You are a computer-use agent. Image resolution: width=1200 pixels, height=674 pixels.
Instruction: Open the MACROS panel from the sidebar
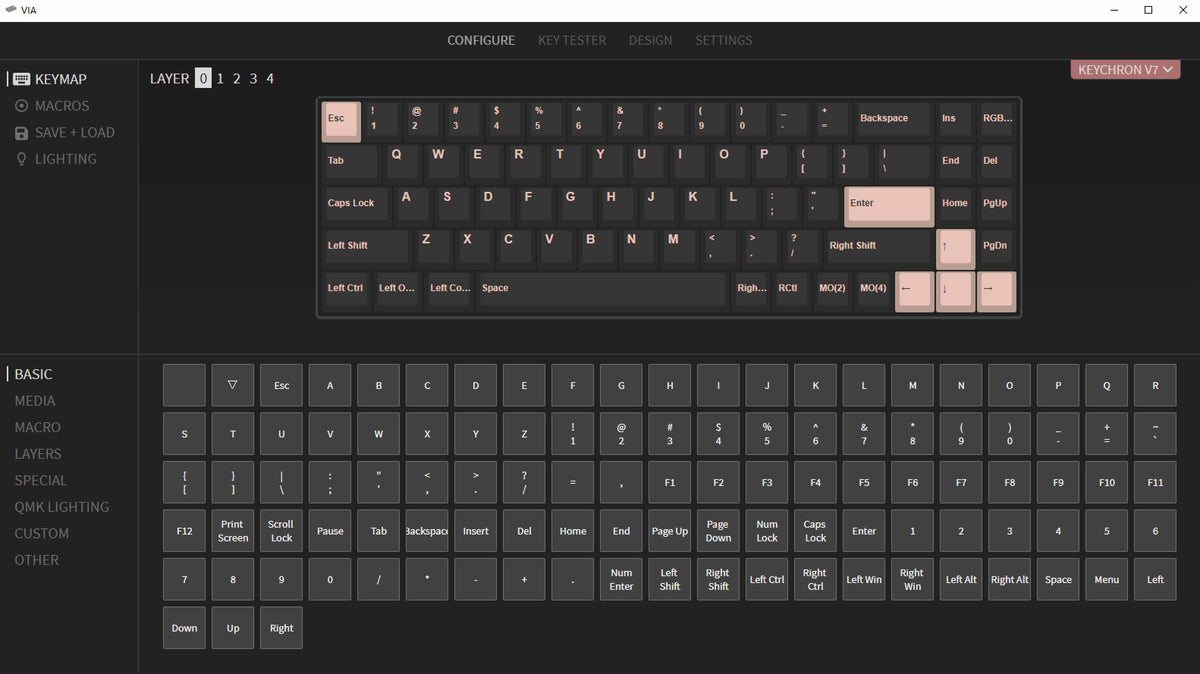point(21,105)
